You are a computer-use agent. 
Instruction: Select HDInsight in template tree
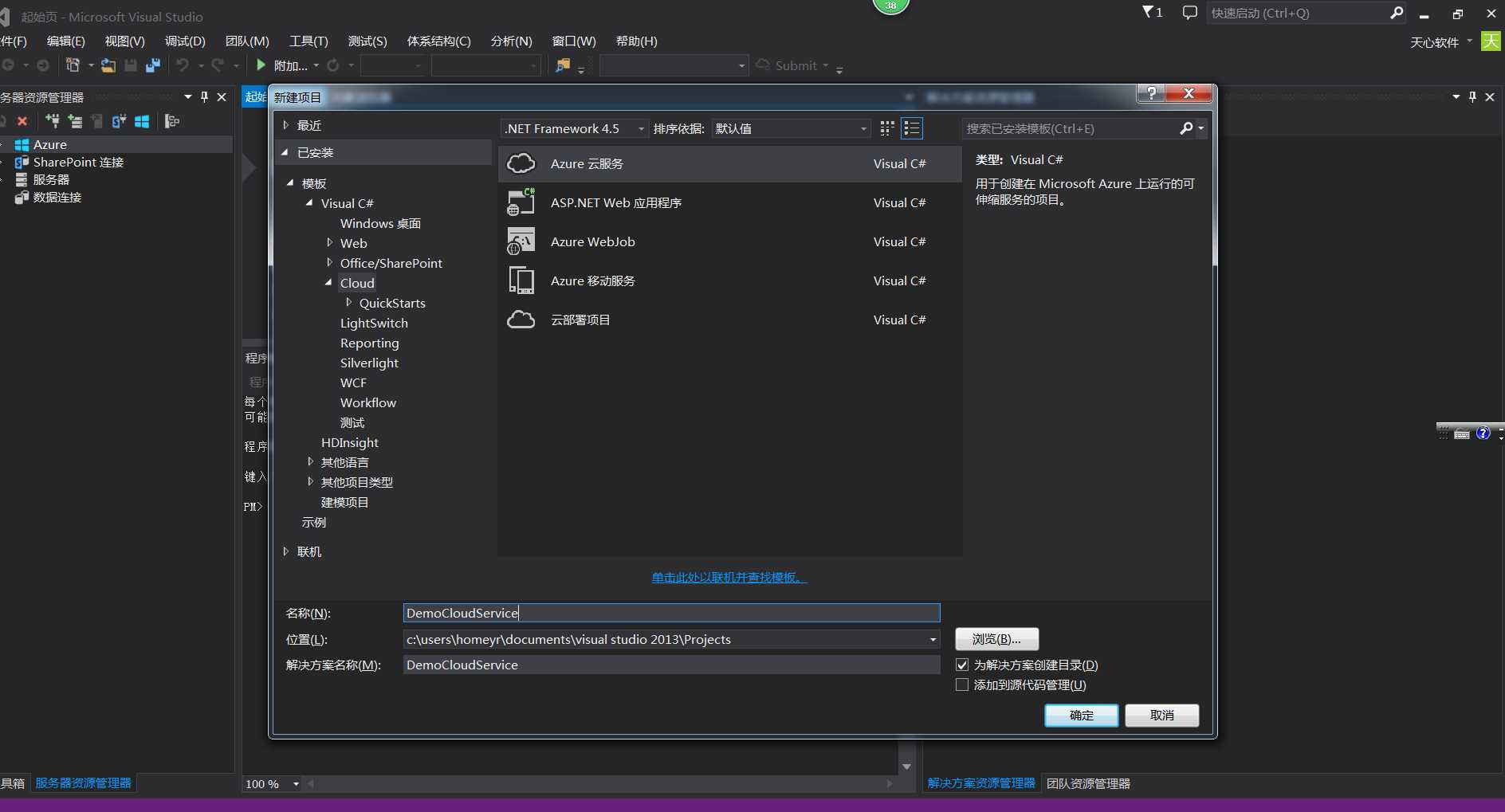[x=349, y=442]
